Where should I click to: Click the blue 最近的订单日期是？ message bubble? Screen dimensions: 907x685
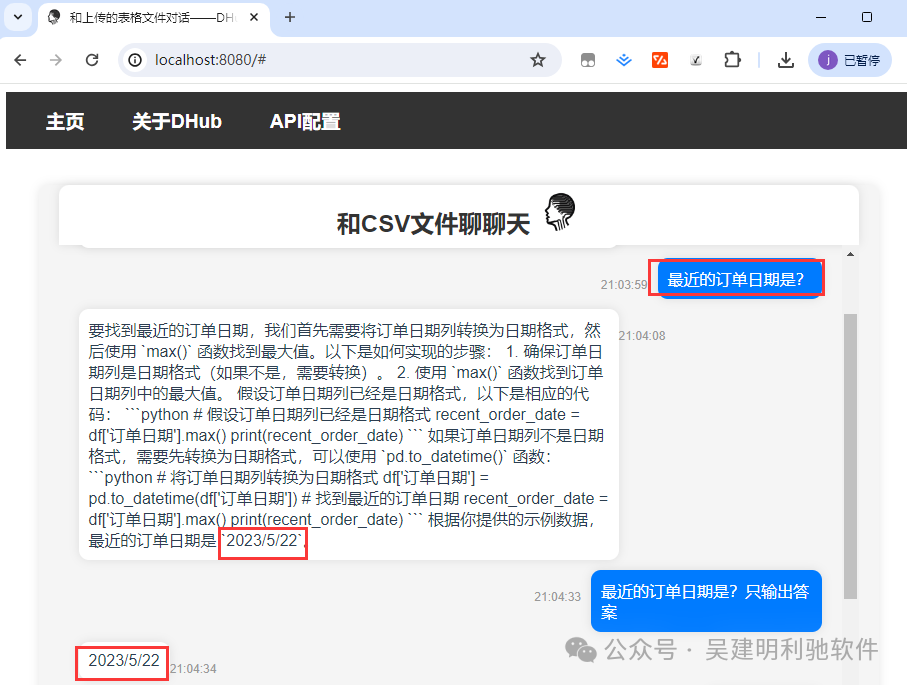pyautogui.click(x=736, y=279)
